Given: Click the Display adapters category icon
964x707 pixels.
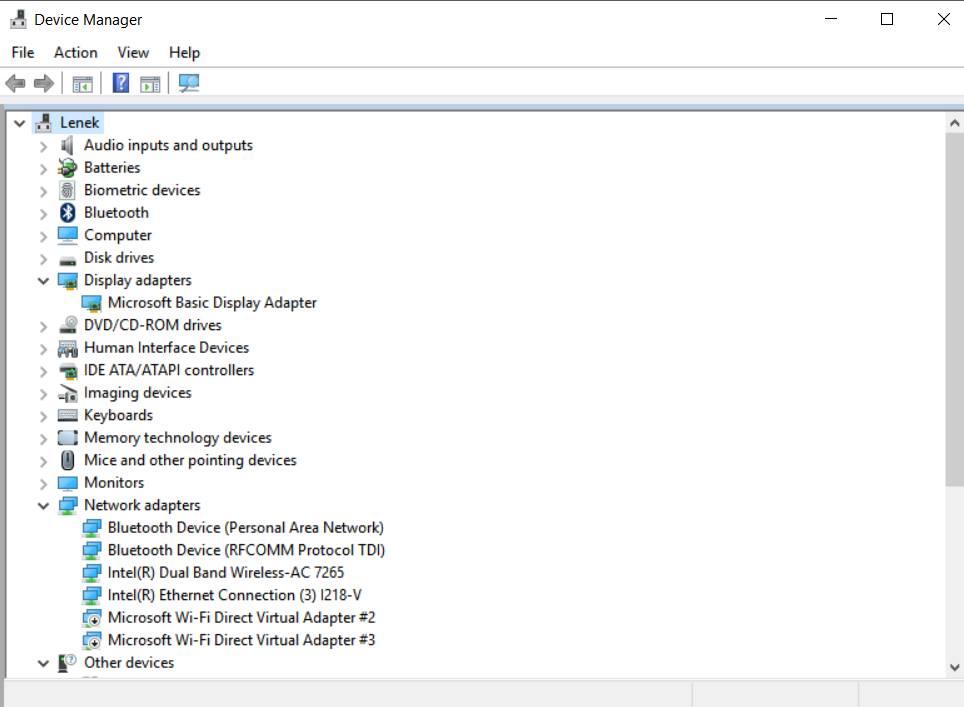Looking at the screenshot, I should pyautogui.click(x=68, y=281).
